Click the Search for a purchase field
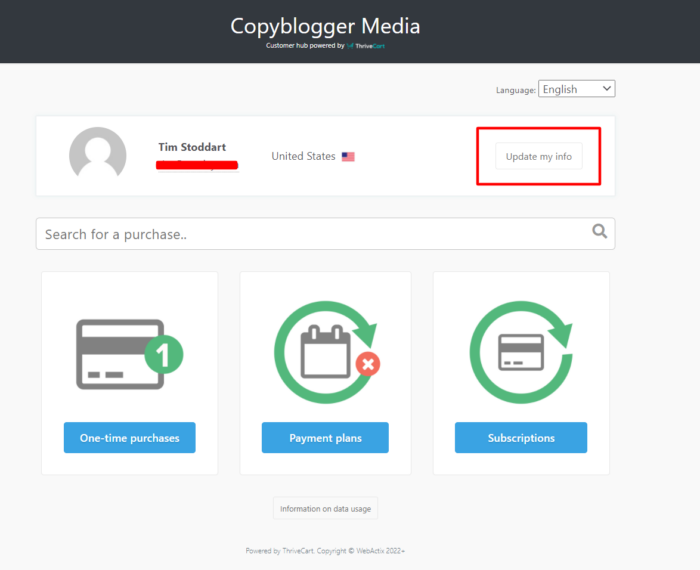This screenshot has height=570, width=700. pos(325,234)
